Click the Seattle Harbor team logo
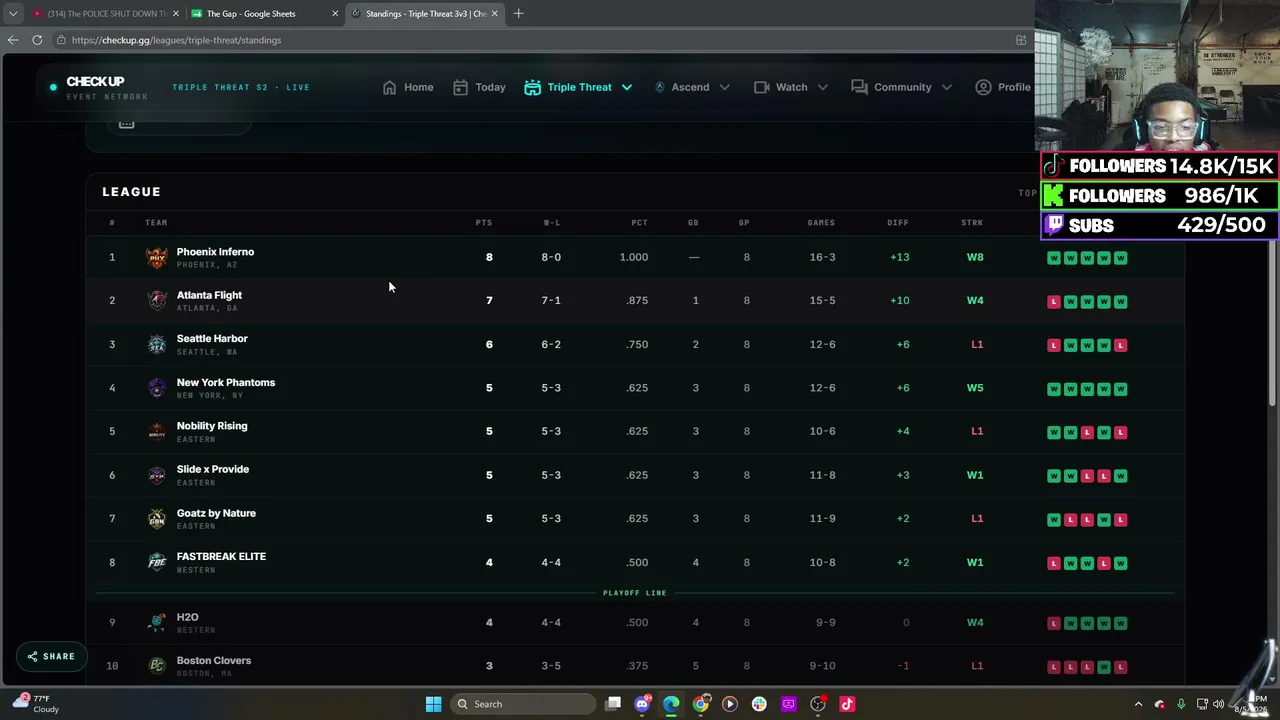The width and height of the screenshot is (1280, 720). coord(156,345)
